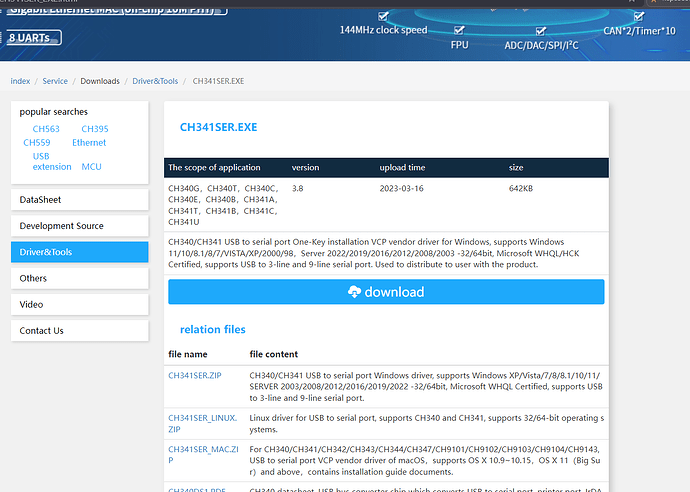This screenshot has height=492, width=690.
Task: Click the 144MHz clock speed checkmark
Action: (x=383, y=16)
